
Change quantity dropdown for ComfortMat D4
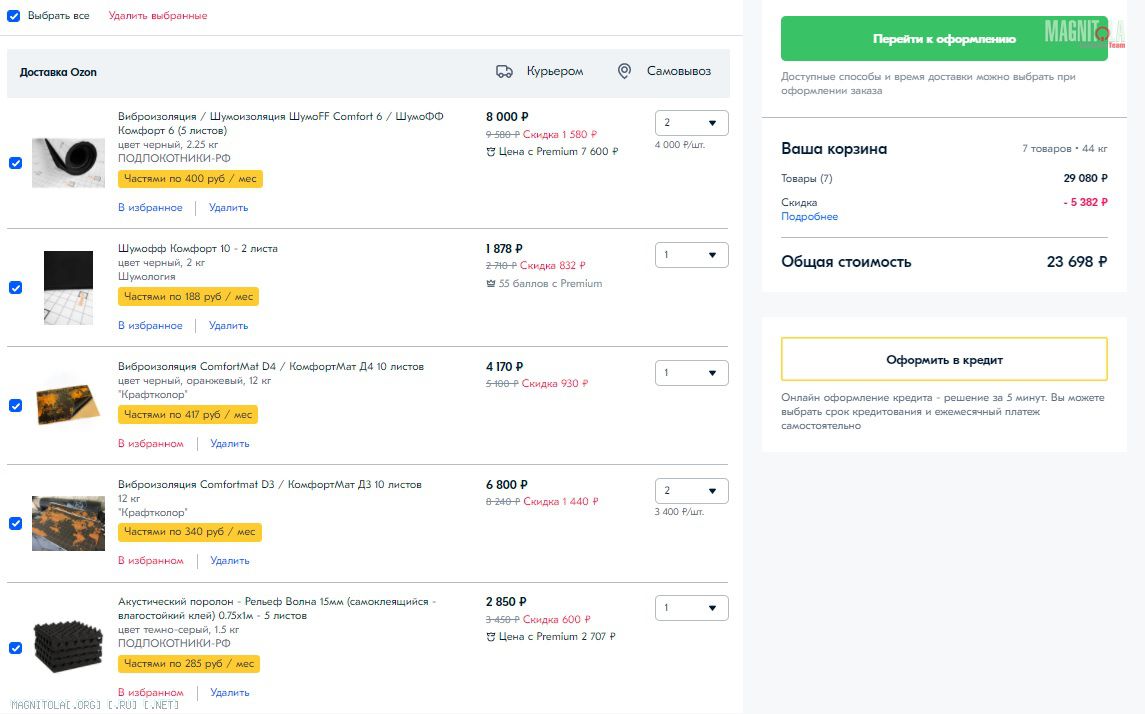coord(692,373)
